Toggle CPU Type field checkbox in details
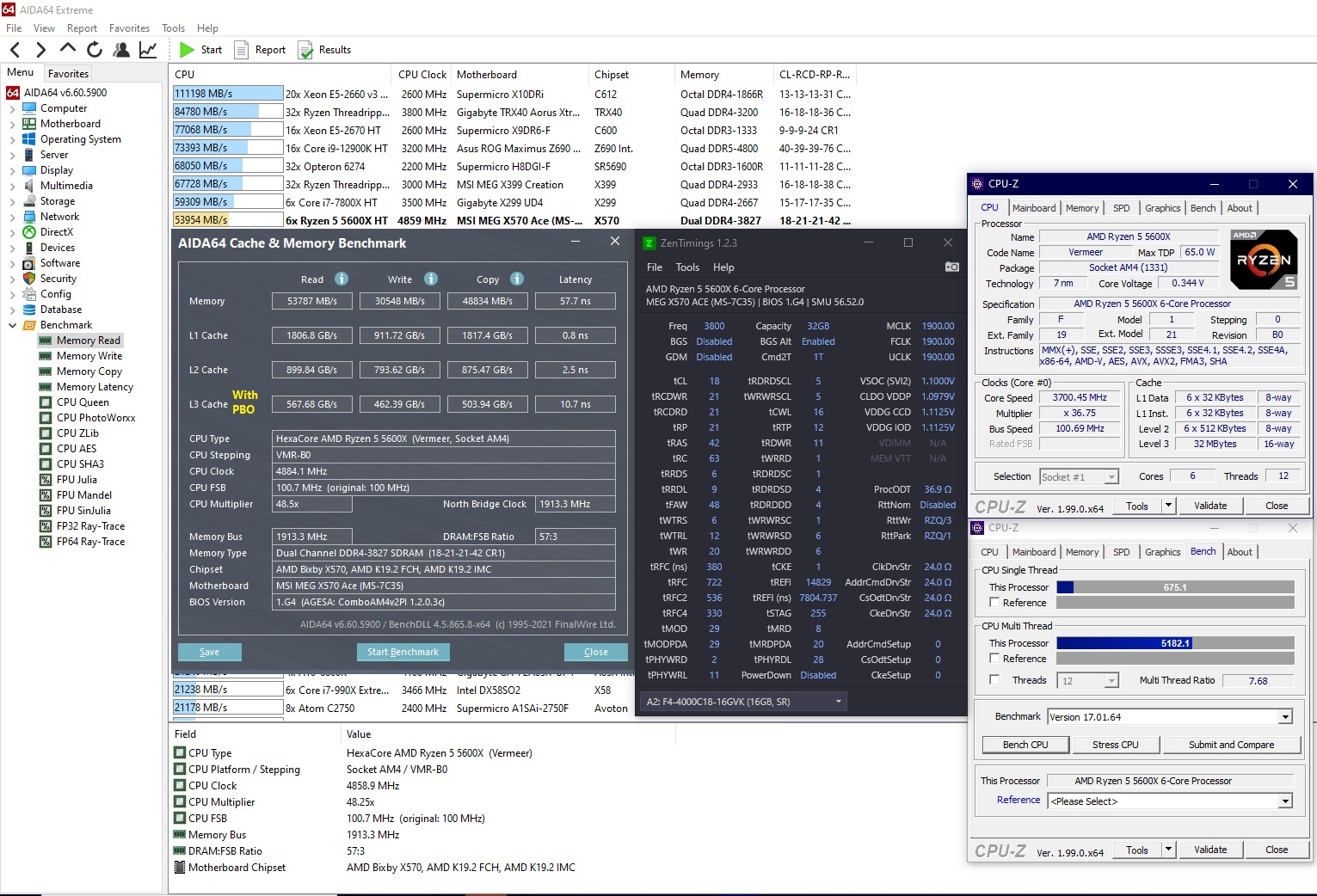This screenshot has height=896, width=1317. [x=180, y=752]
